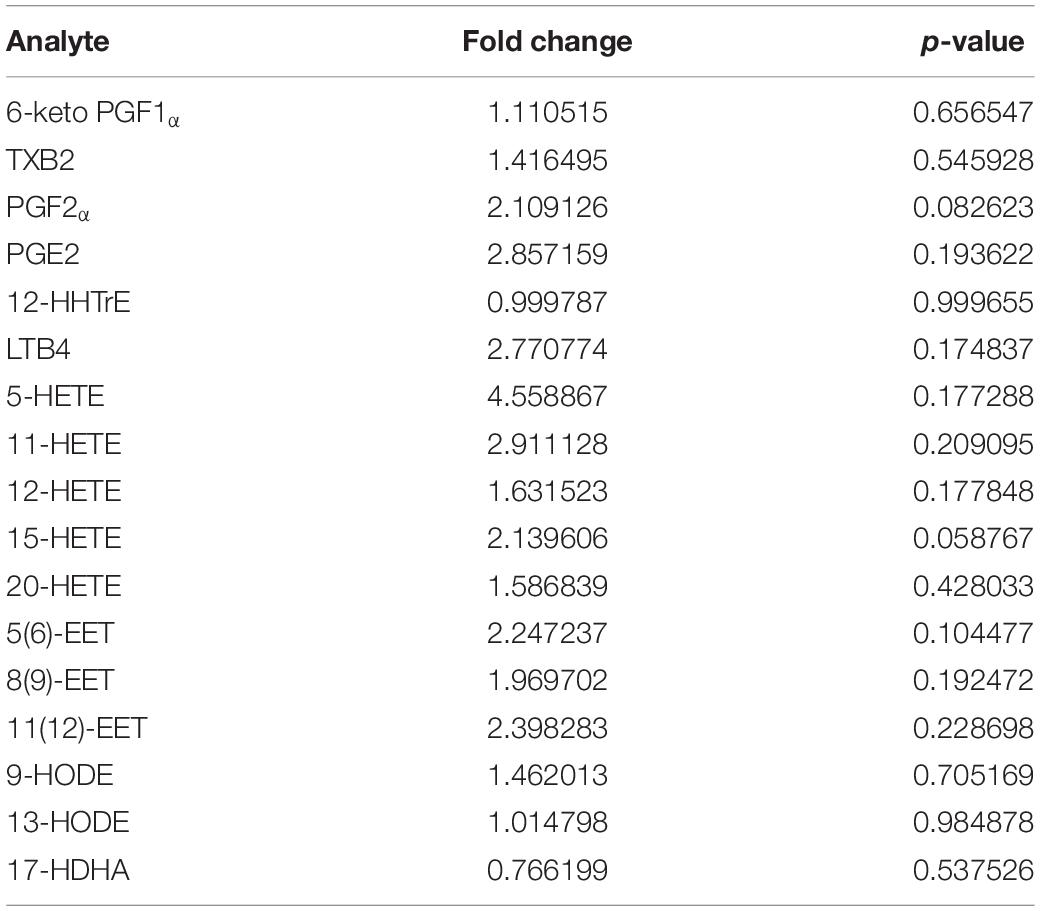Click the 5-HETE fold change 4.558867

click(x=547, y=396)
